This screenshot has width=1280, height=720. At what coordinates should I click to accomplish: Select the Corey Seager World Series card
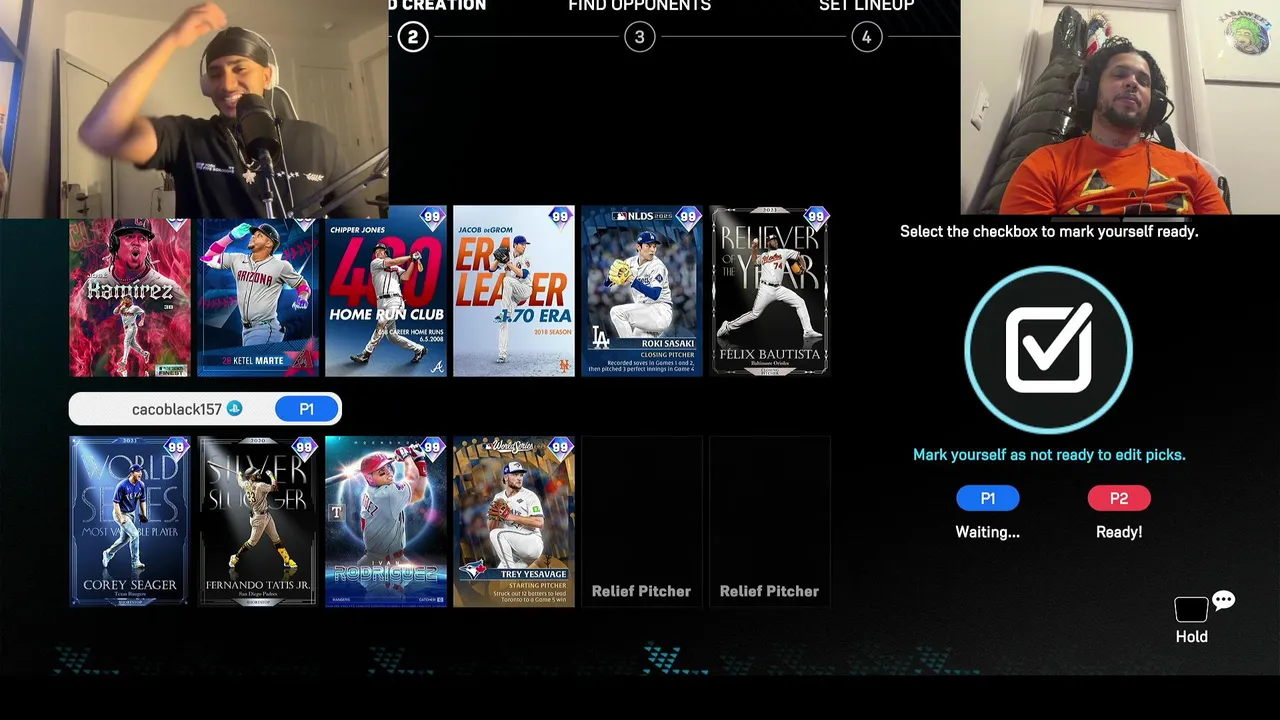pos(130,521)
